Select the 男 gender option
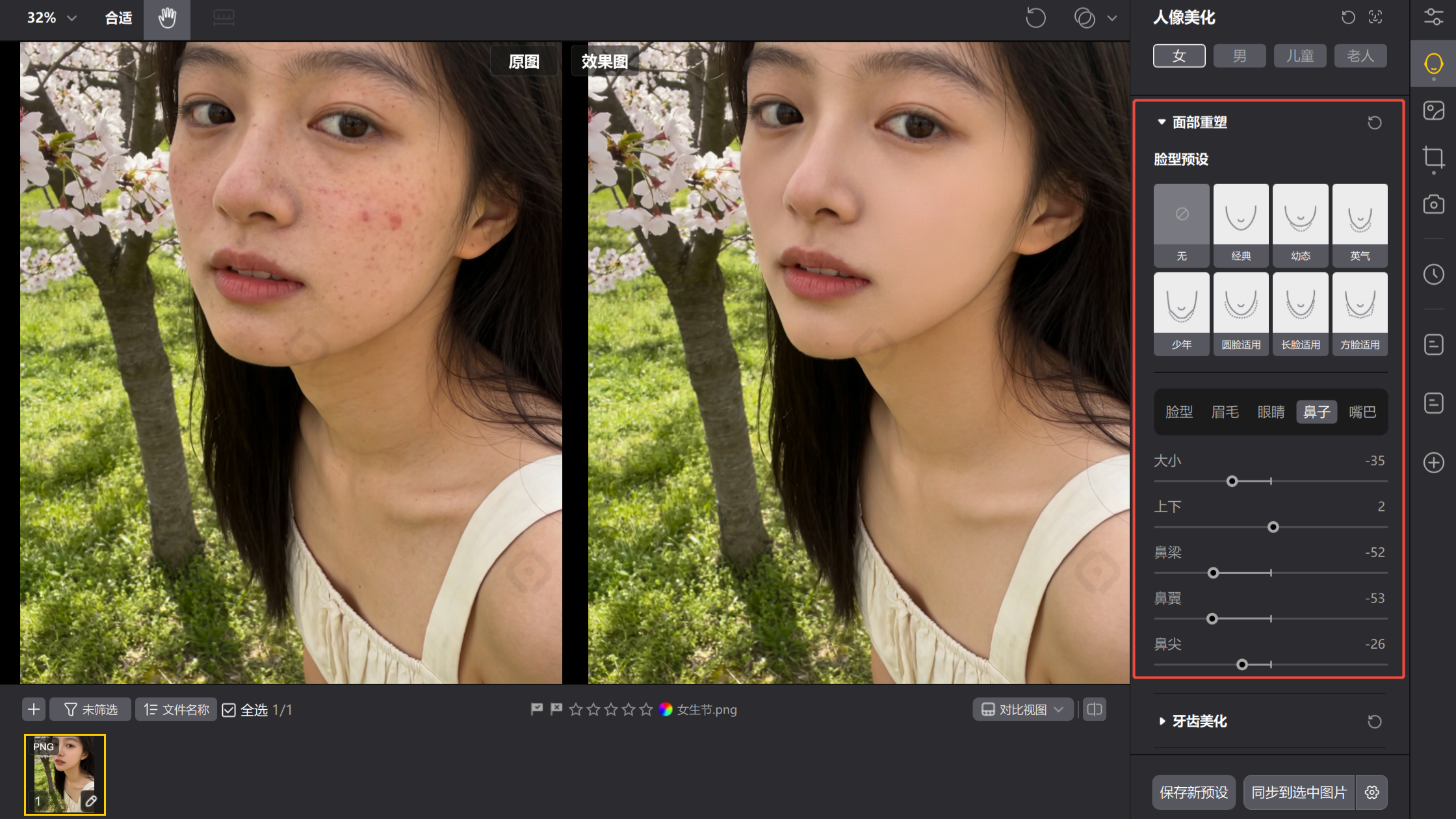 tap(1240, 56)
